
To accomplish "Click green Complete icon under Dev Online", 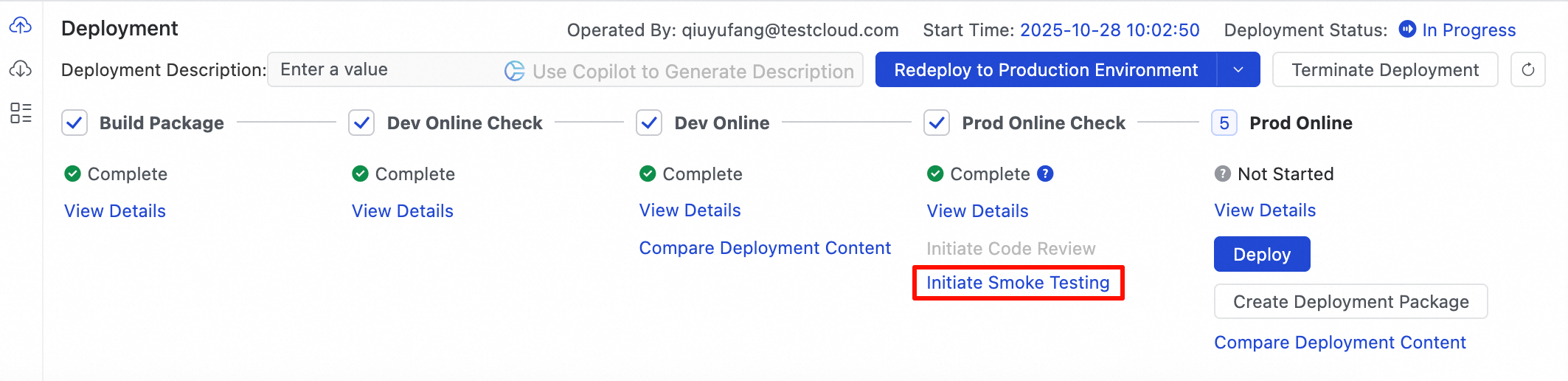I will (x=648, y=174).
